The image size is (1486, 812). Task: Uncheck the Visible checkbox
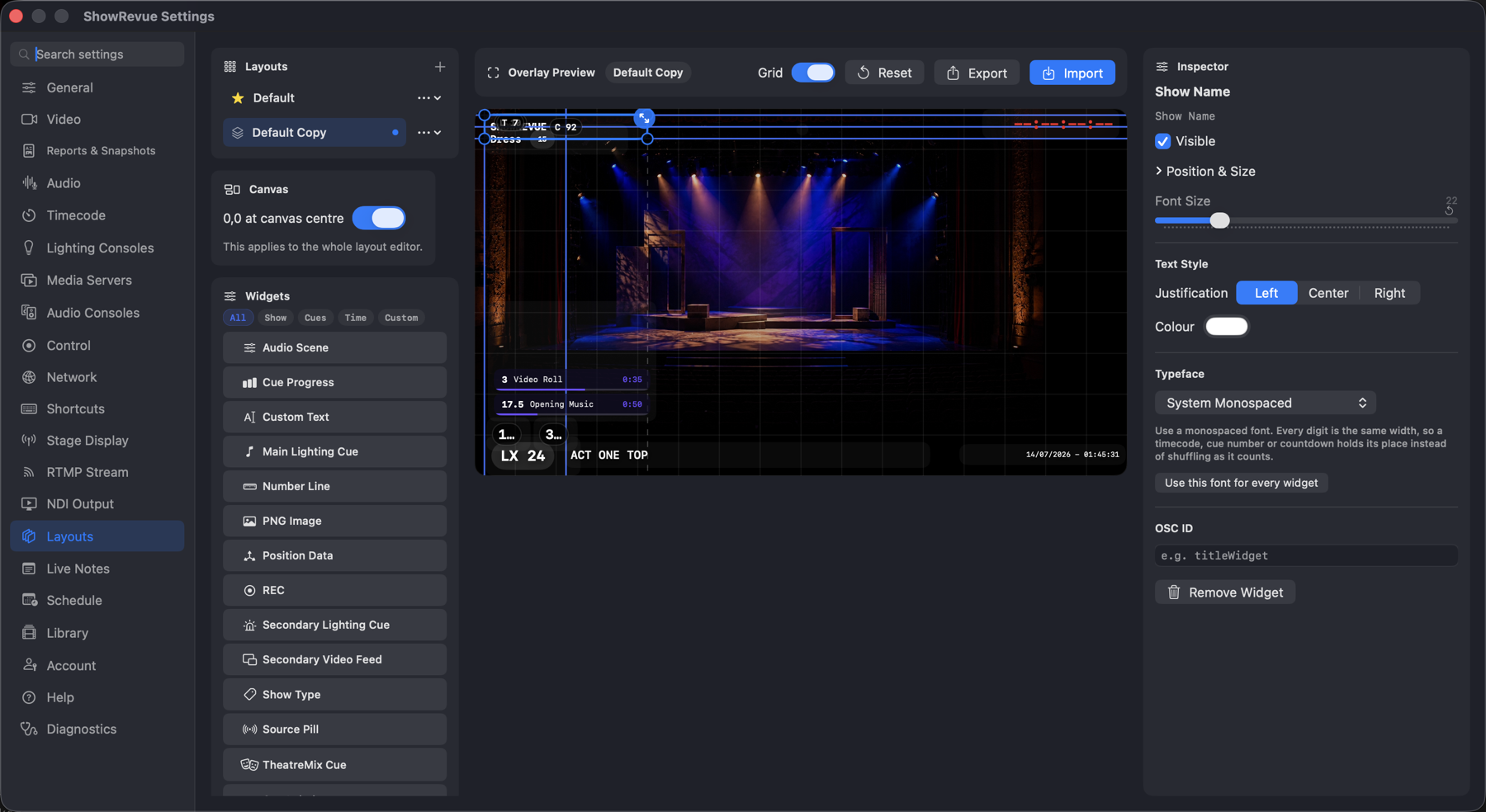click(x=1162, y=141)
